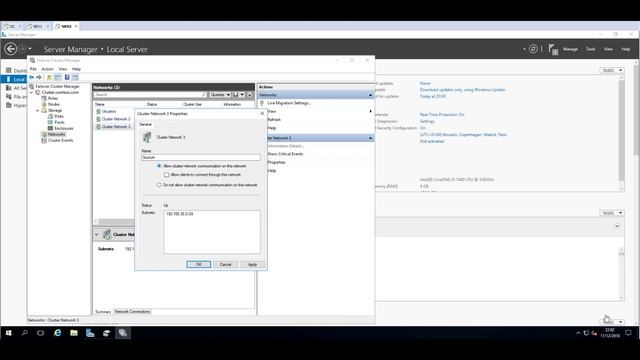Switch to the Summary tab
640x360 pixels.
coord(103,312)
